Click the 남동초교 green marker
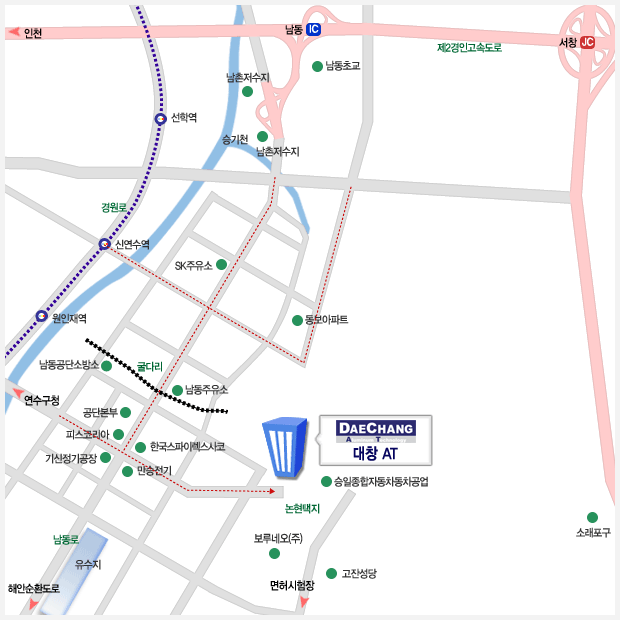The width and height of the screenshot is (620, 620). tap(318, 67)
